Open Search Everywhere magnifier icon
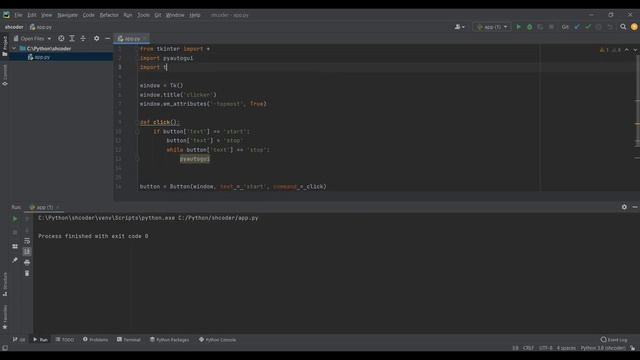The width and height of the screenshot is (640, 360). [x=623, y=27]
